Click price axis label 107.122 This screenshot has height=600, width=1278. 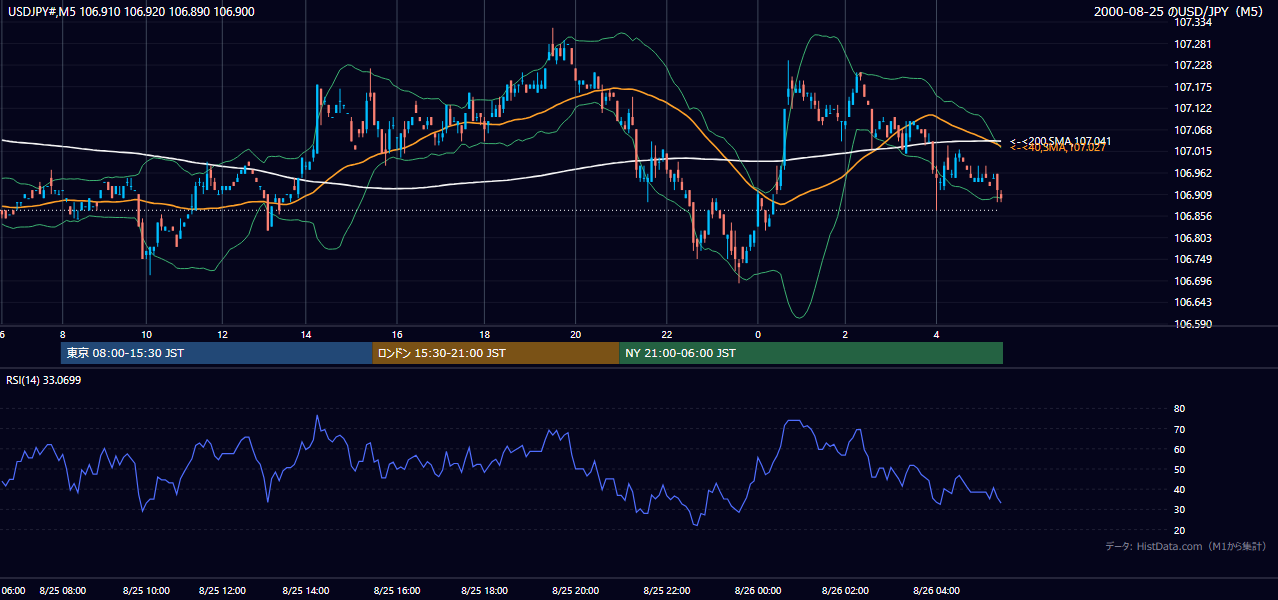(x=1195, y=109)
